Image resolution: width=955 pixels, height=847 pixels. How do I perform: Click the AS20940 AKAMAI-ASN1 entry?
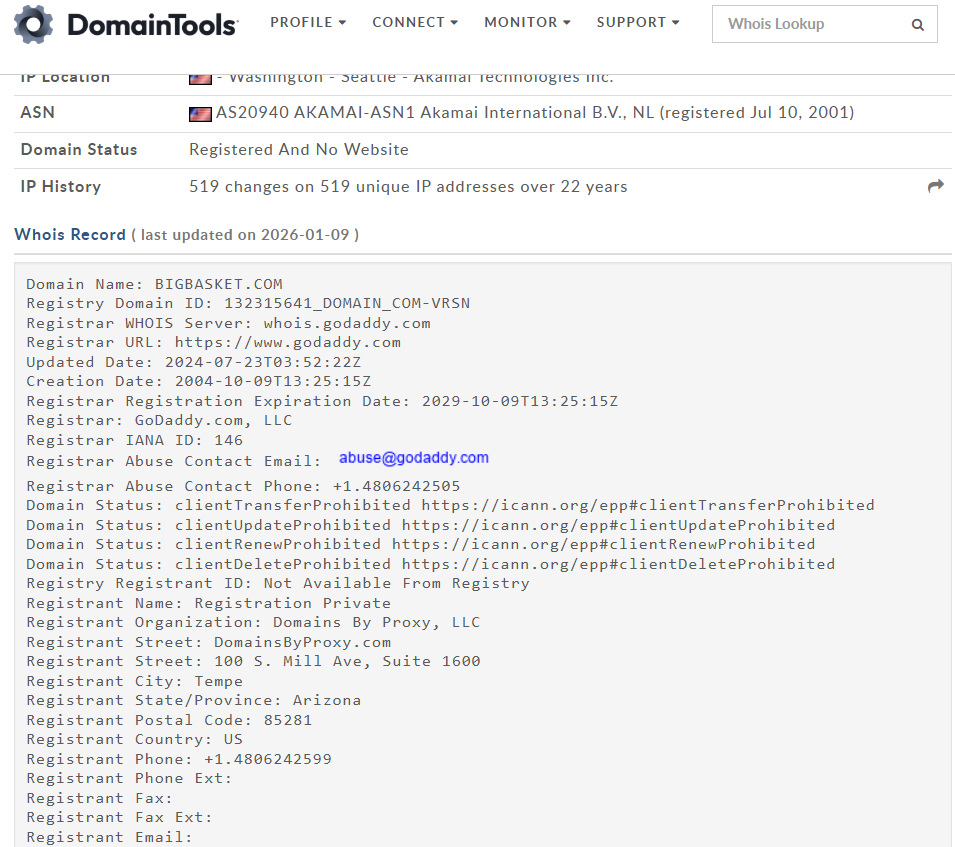tap(535, 113)
